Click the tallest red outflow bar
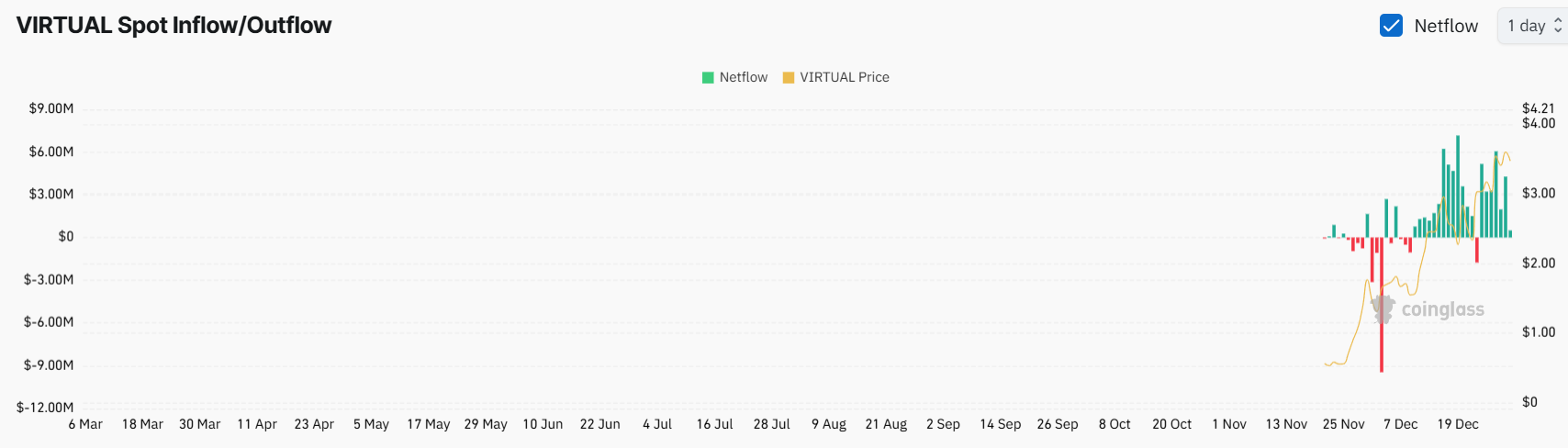Image resolution: width=1568 pixels, height=448 pixels. (x=1381, y=305)
